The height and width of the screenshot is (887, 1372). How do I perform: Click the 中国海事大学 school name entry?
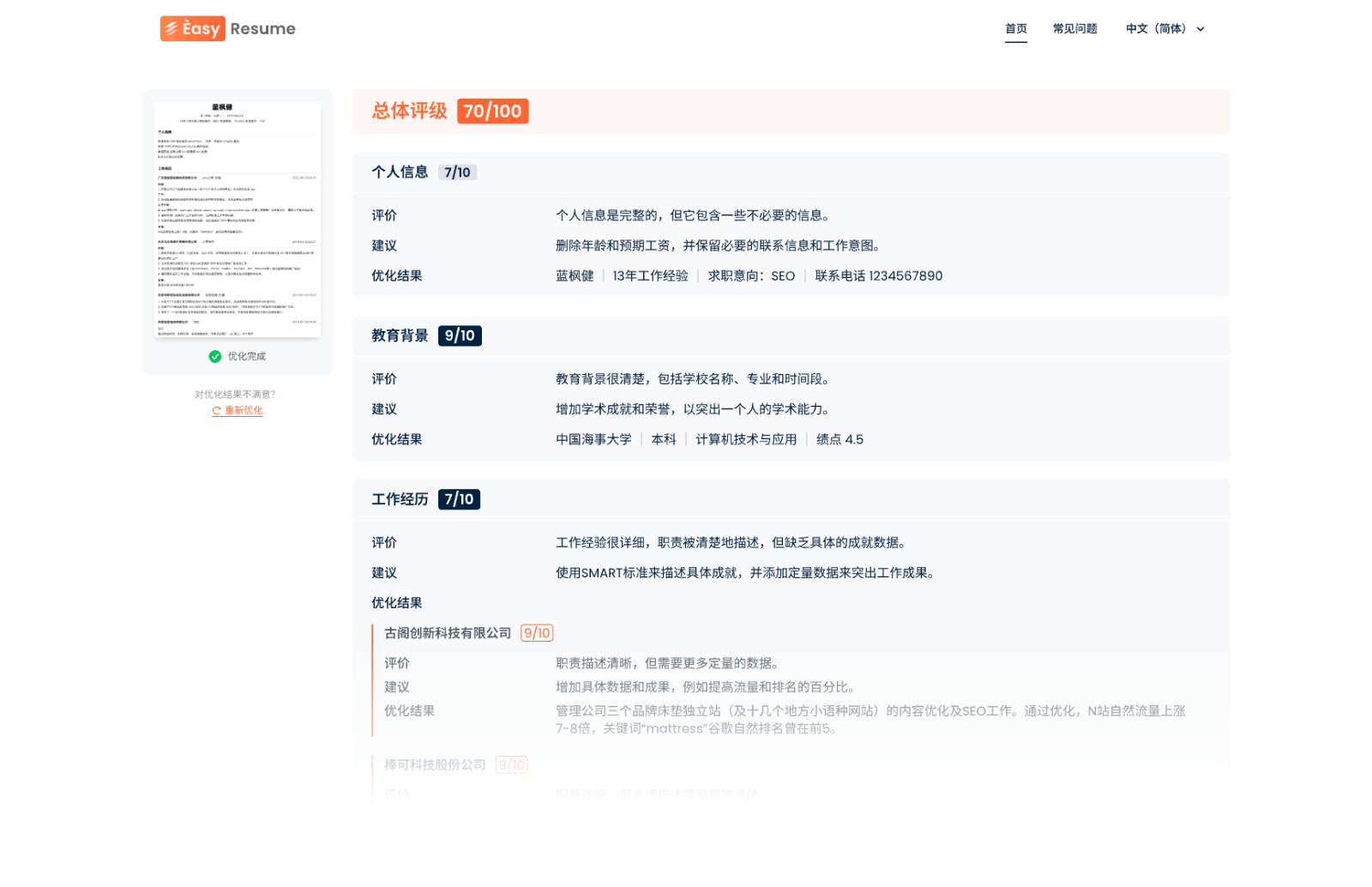pos(595,439)
